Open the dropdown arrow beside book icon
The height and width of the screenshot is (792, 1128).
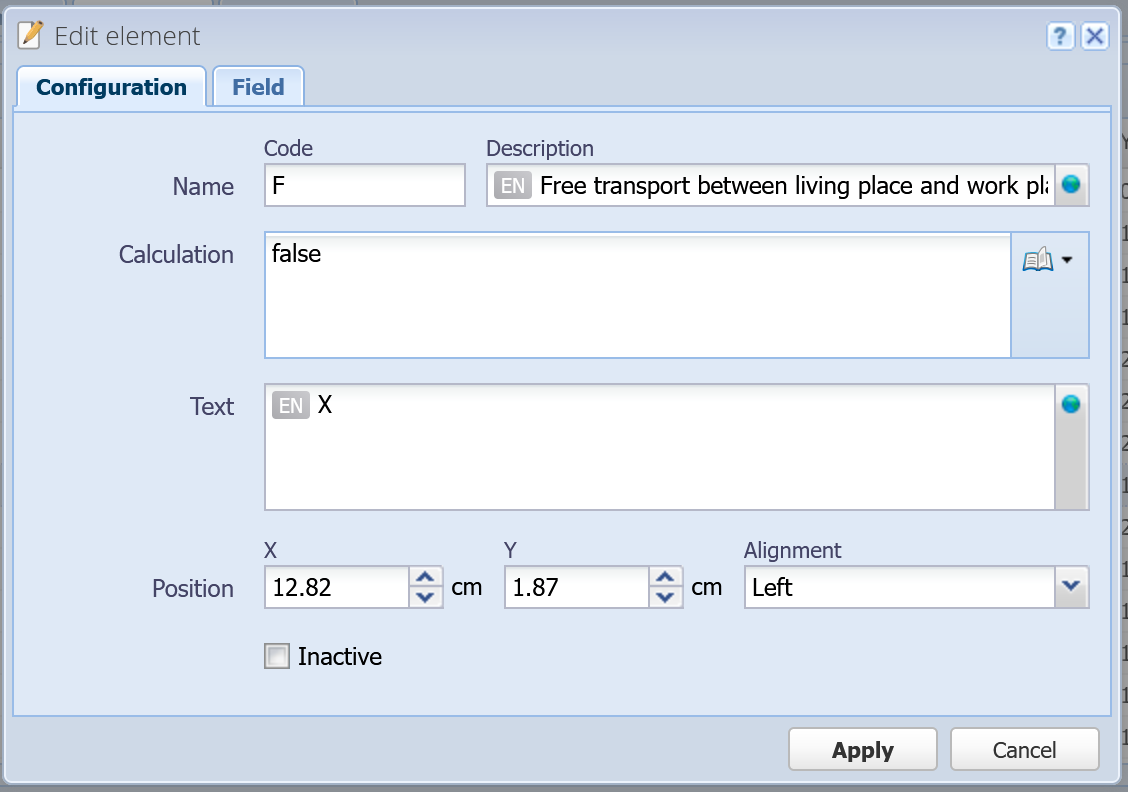coord(1068,260)
